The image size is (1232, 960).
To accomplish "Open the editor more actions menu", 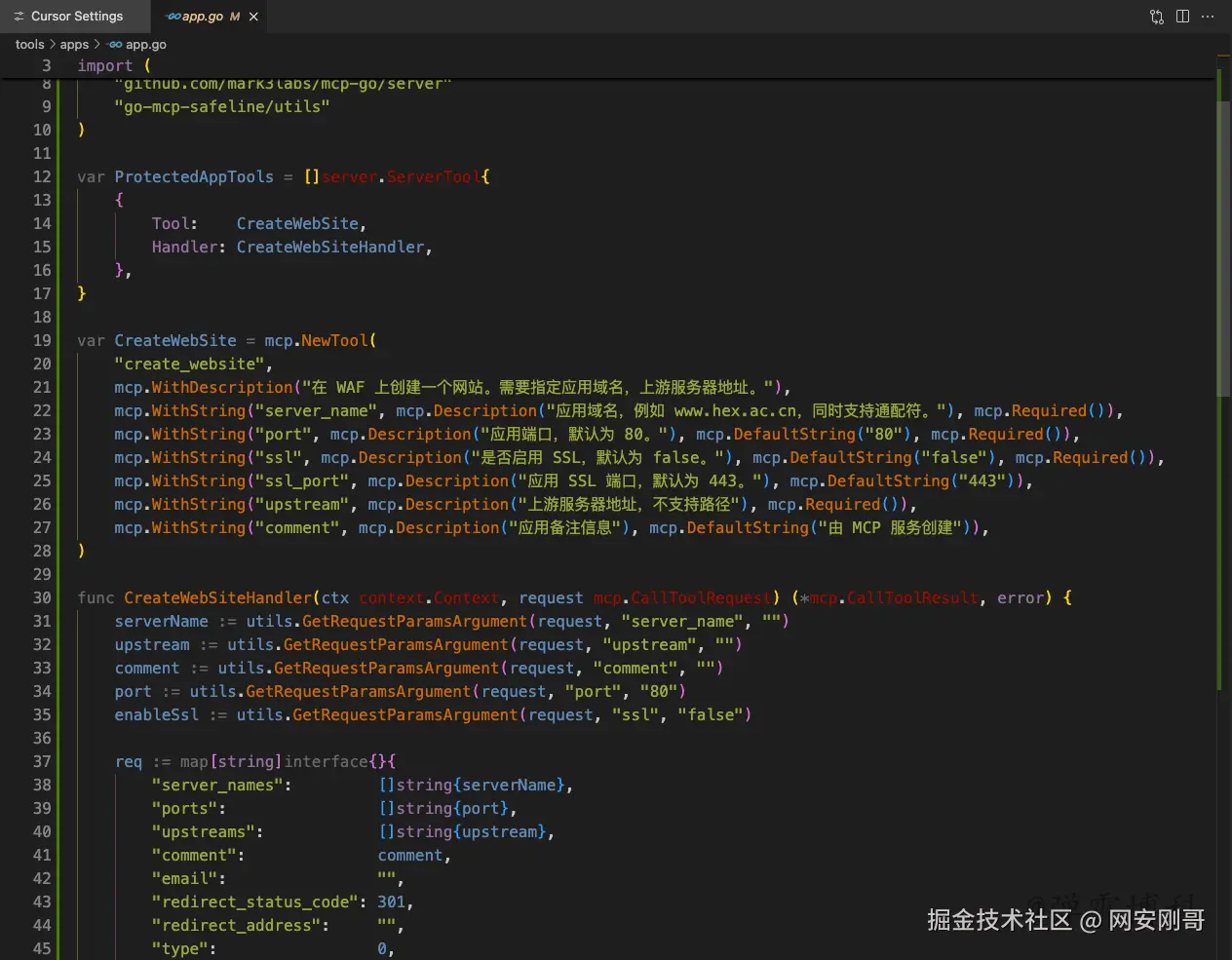I will pos(1208,17).
